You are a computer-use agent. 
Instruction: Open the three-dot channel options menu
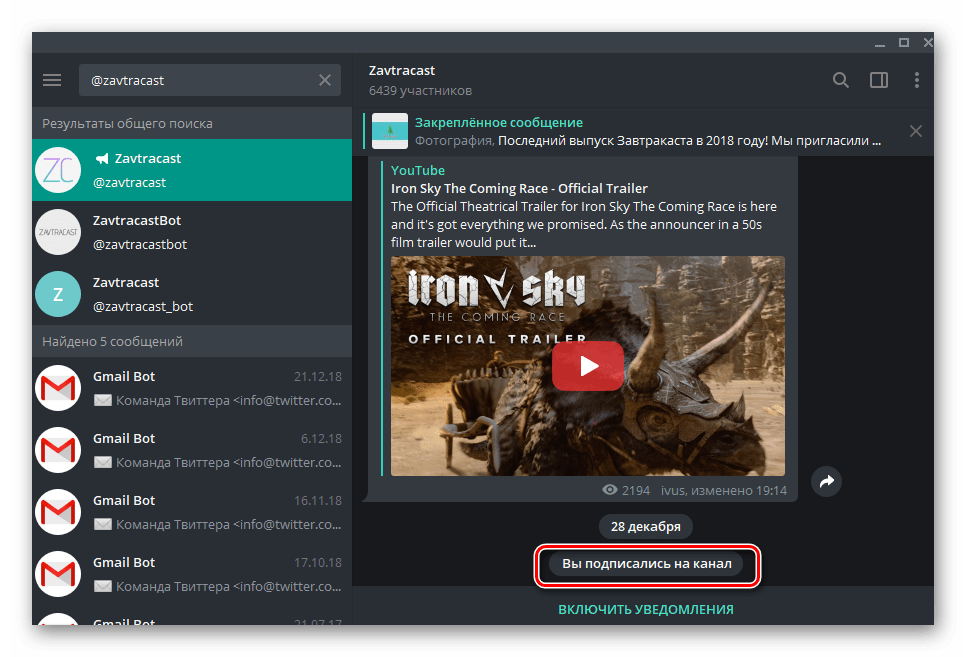click(x=917, y=80)
